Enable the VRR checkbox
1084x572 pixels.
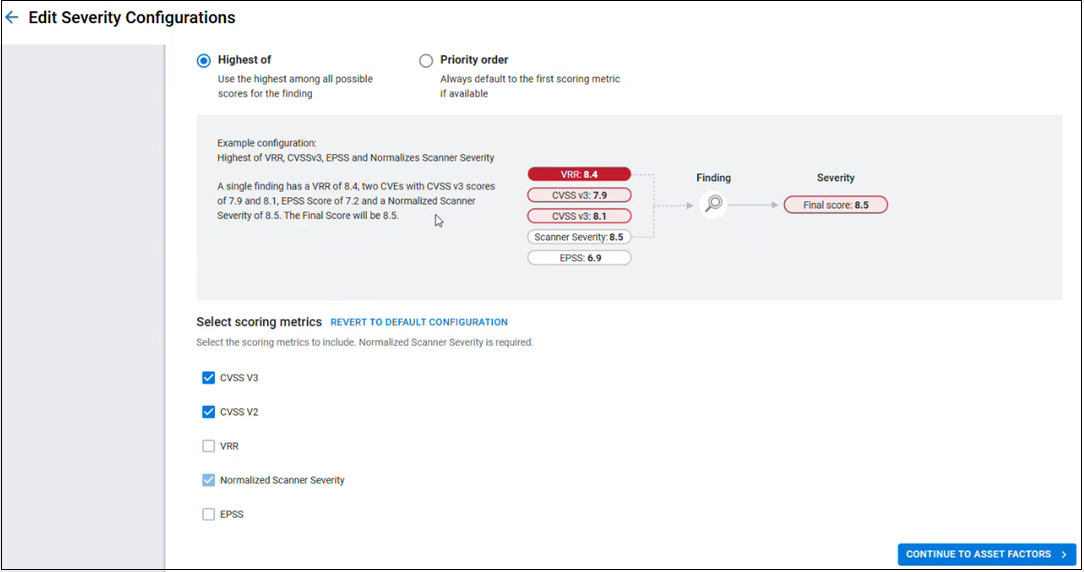pos(209,446)
